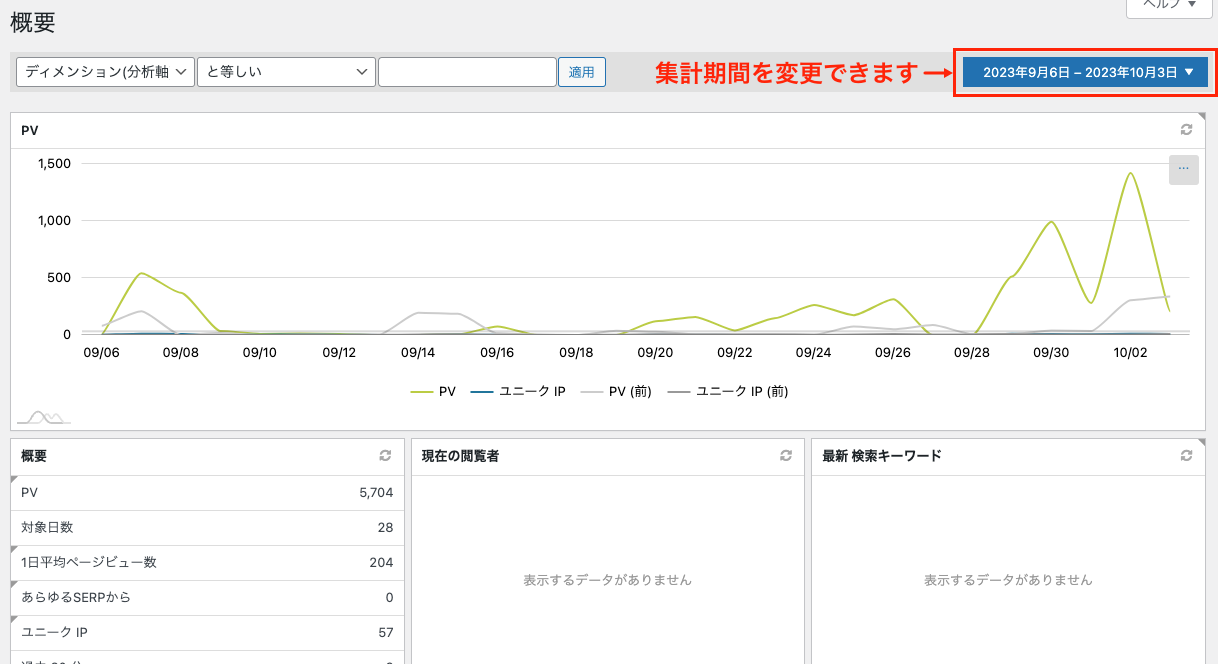Click the あらゆるSERPから row

coord(206,598)
